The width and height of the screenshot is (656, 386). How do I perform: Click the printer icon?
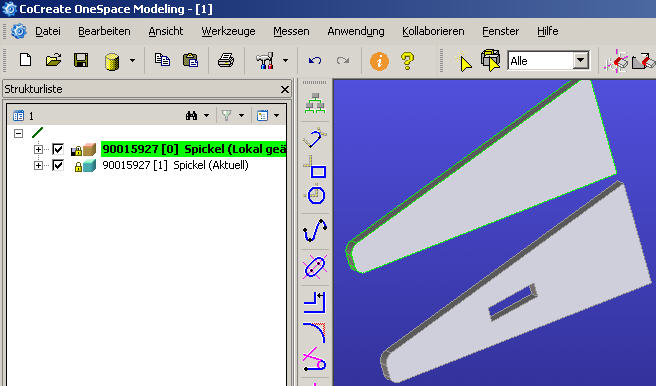pos(226,61)
